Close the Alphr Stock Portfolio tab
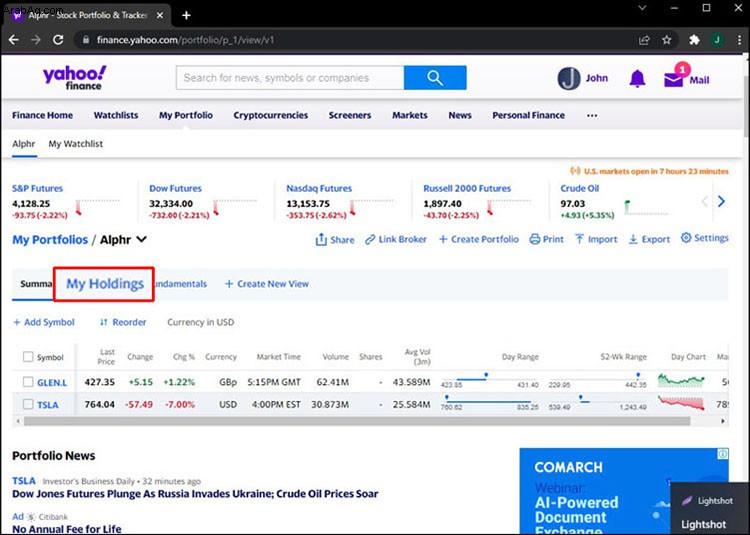Viewport: 750px width, 535px height. [x=160, y=15]
